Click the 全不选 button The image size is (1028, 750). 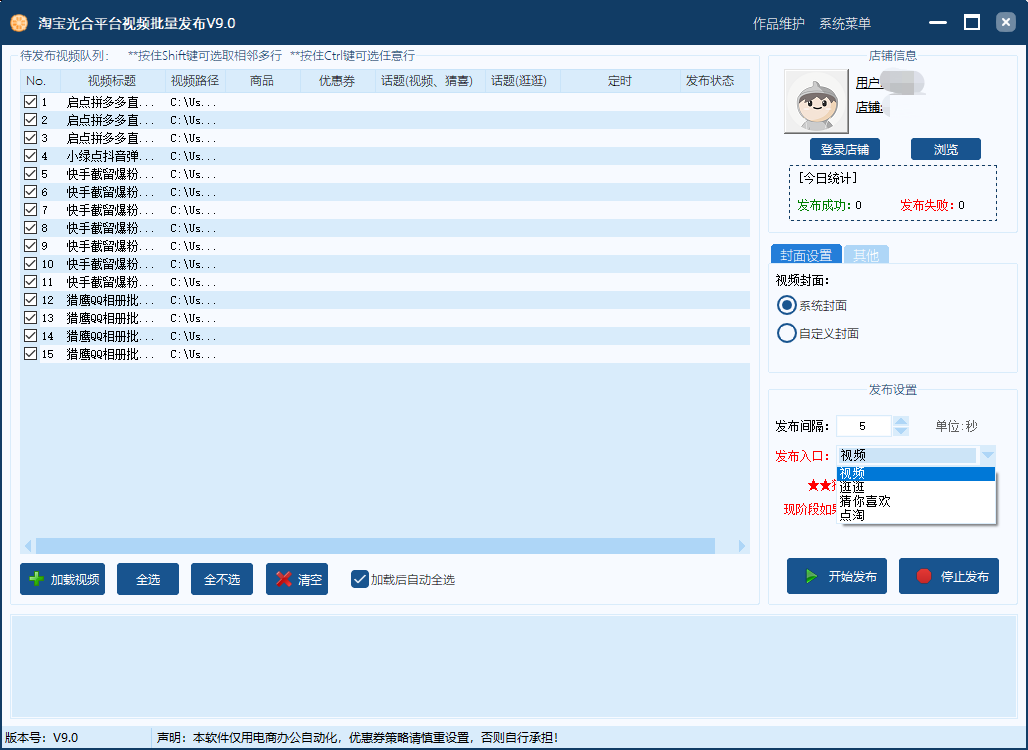click(222, 579)
